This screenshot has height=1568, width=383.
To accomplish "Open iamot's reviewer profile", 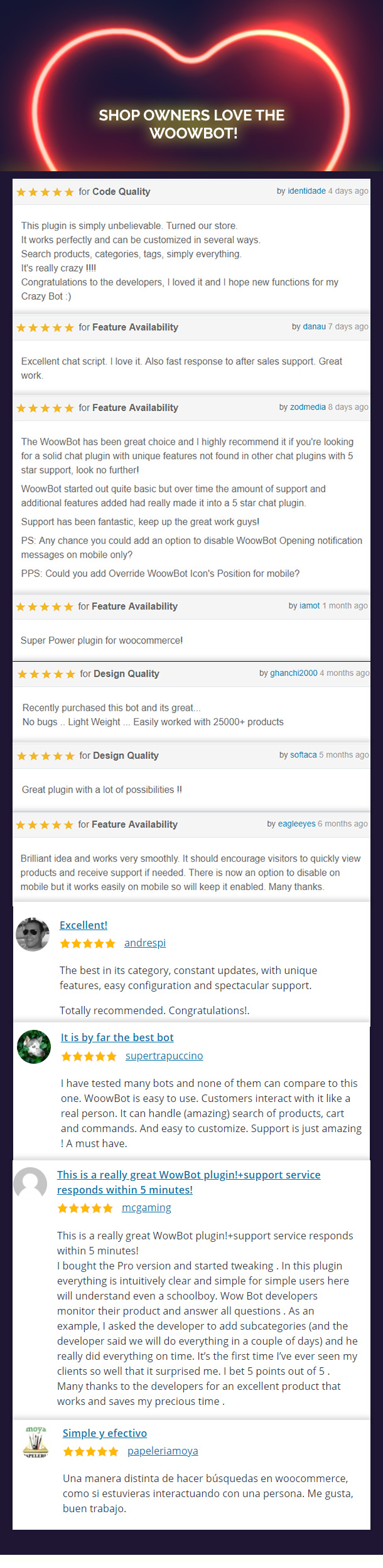I will click(x=310, y=606).
